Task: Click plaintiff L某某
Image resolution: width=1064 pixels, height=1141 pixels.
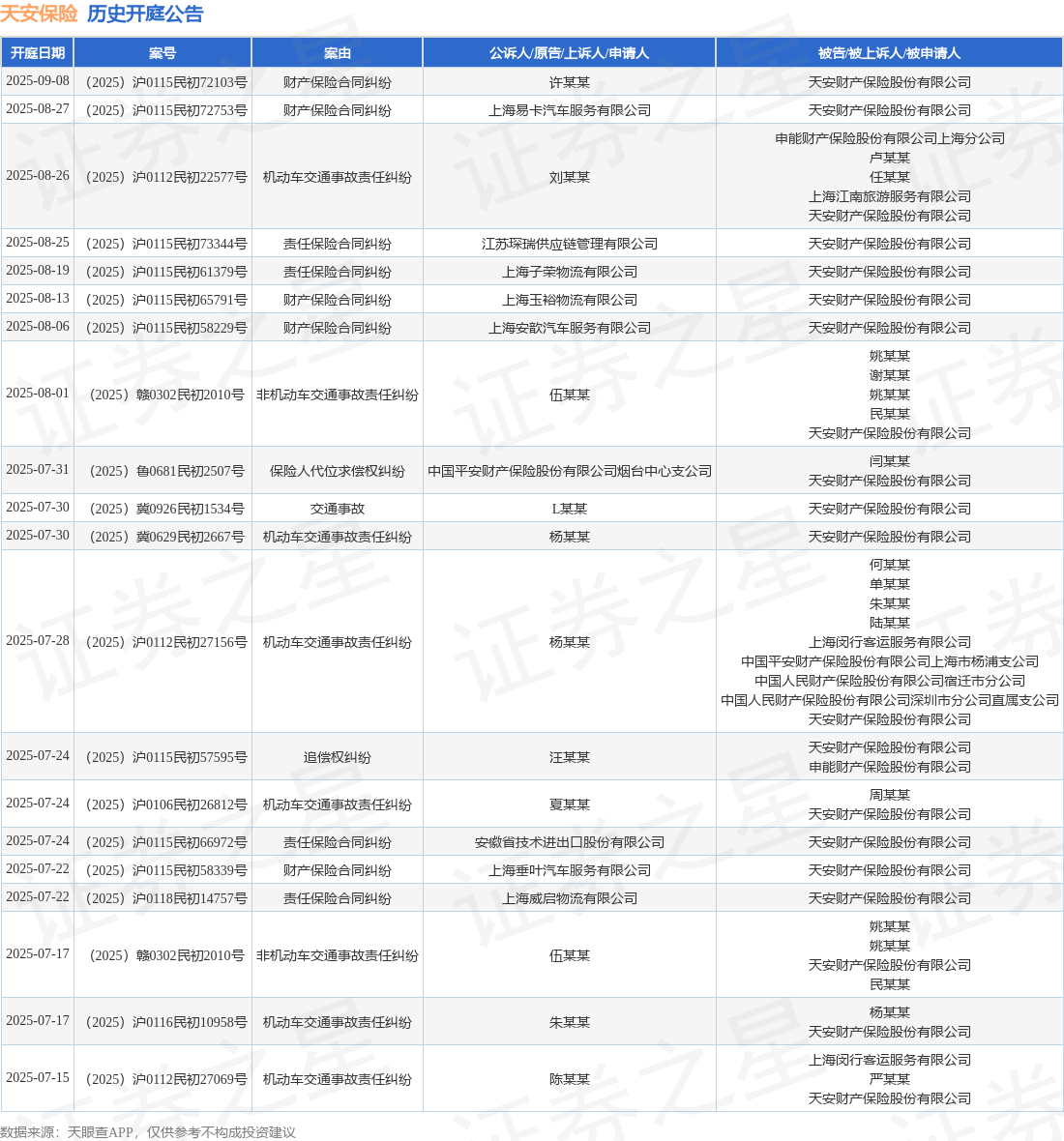Action: tap(569, 509)
